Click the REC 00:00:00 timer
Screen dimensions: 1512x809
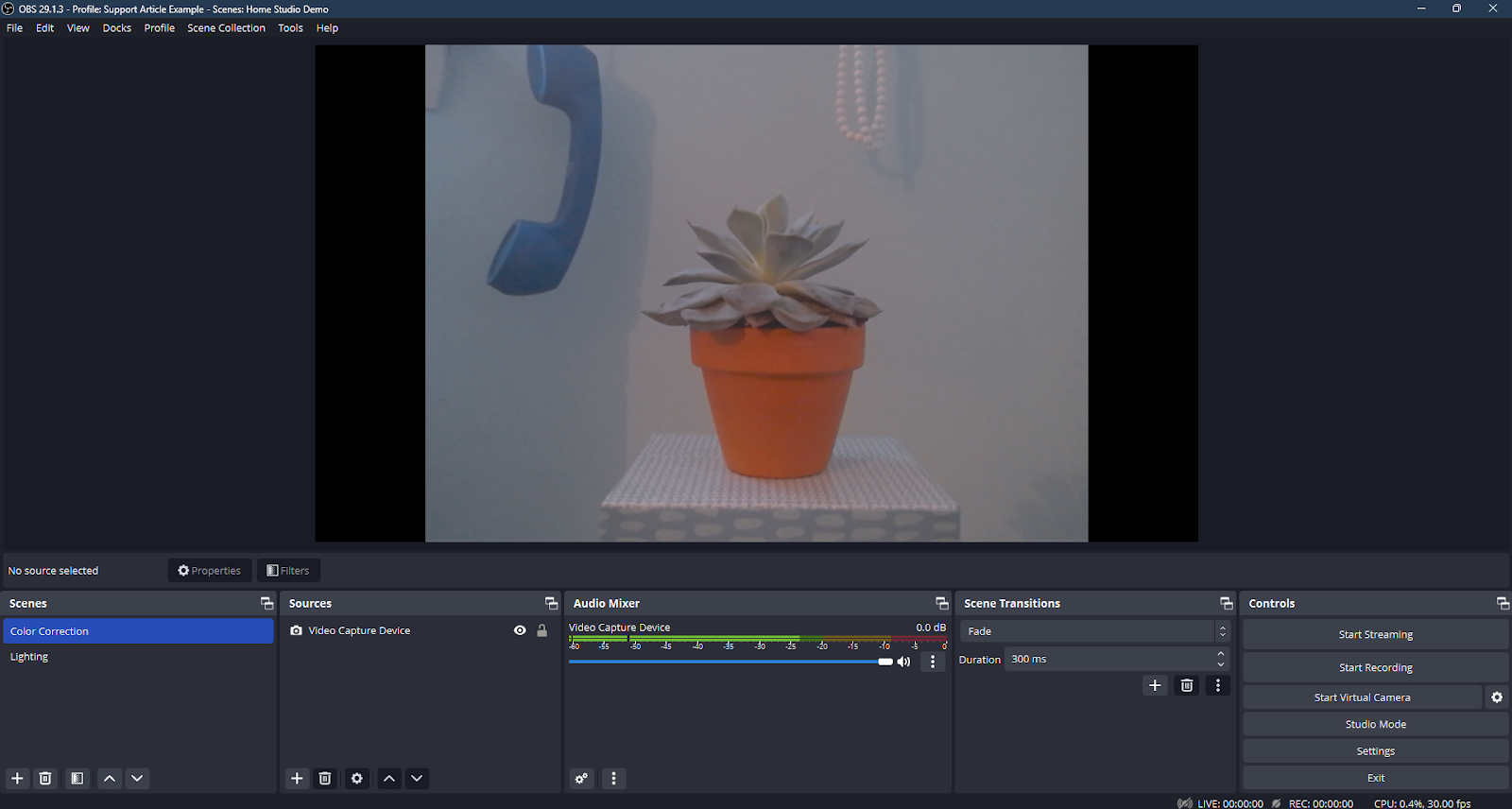(1321, 803)
